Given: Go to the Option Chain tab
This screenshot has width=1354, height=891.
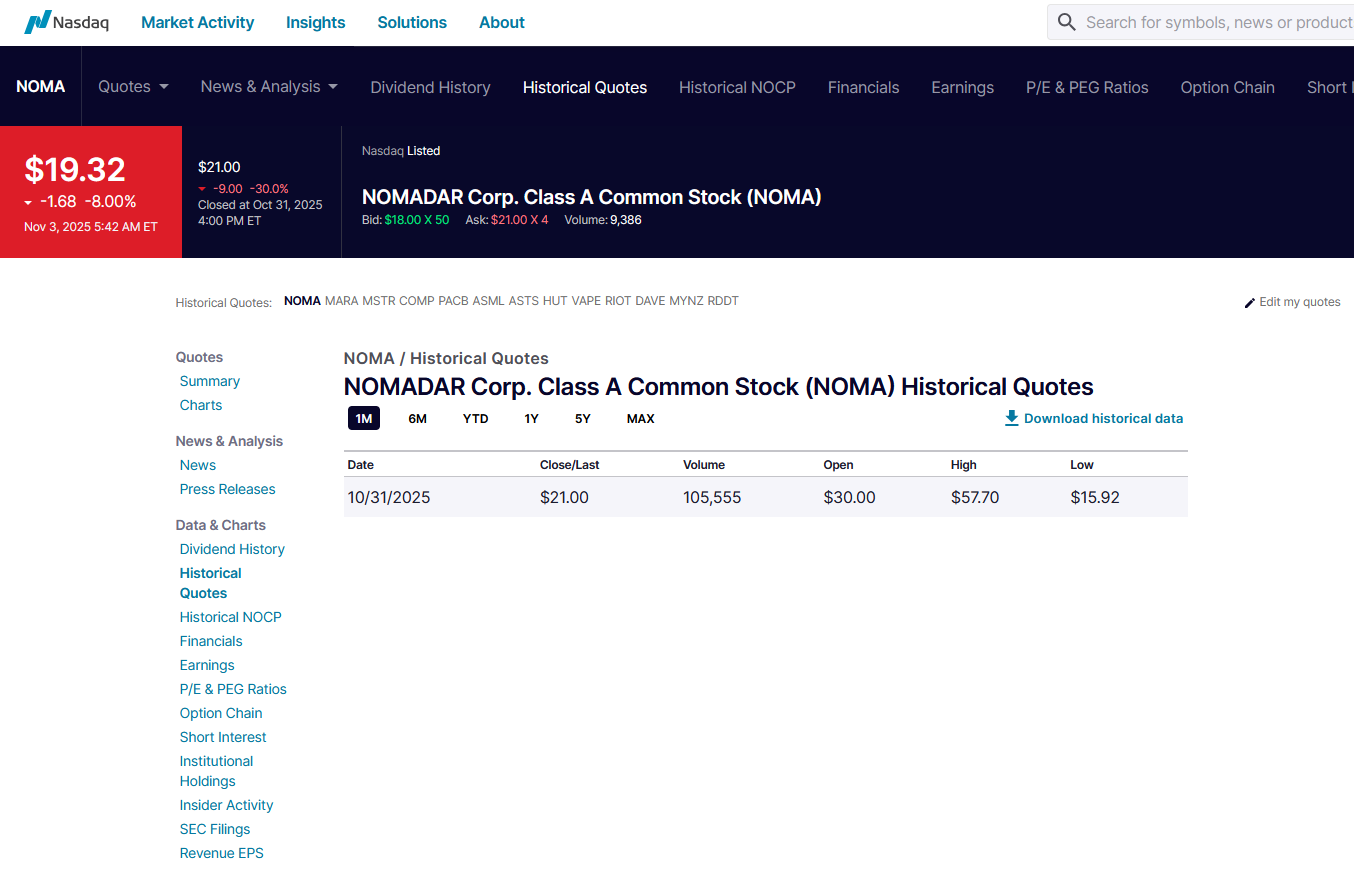Looking at the screenshot, I should (1227, 87).
